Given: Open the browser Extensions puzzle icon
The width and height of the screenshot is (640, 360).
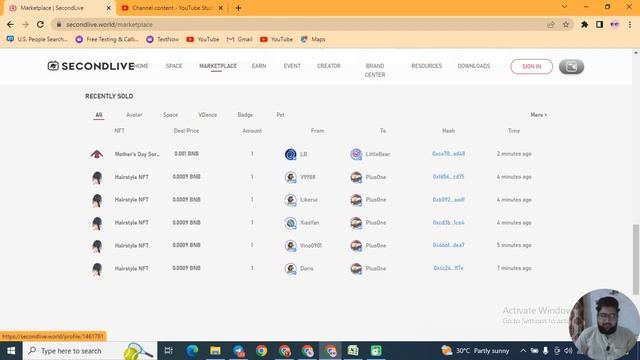Looking at the screenshot, I should [x=584, y=24].
